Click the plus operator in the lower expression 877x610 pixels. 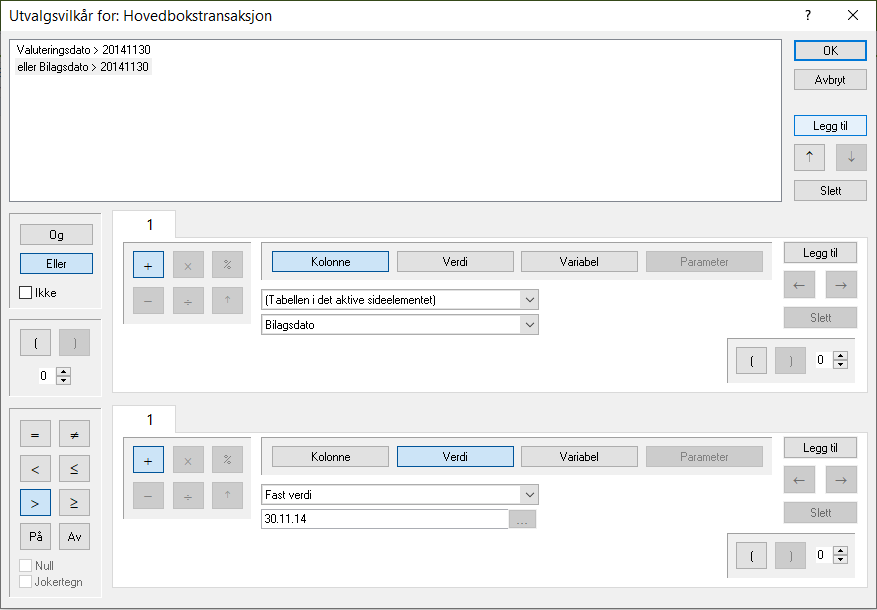[x=148, y=460]
